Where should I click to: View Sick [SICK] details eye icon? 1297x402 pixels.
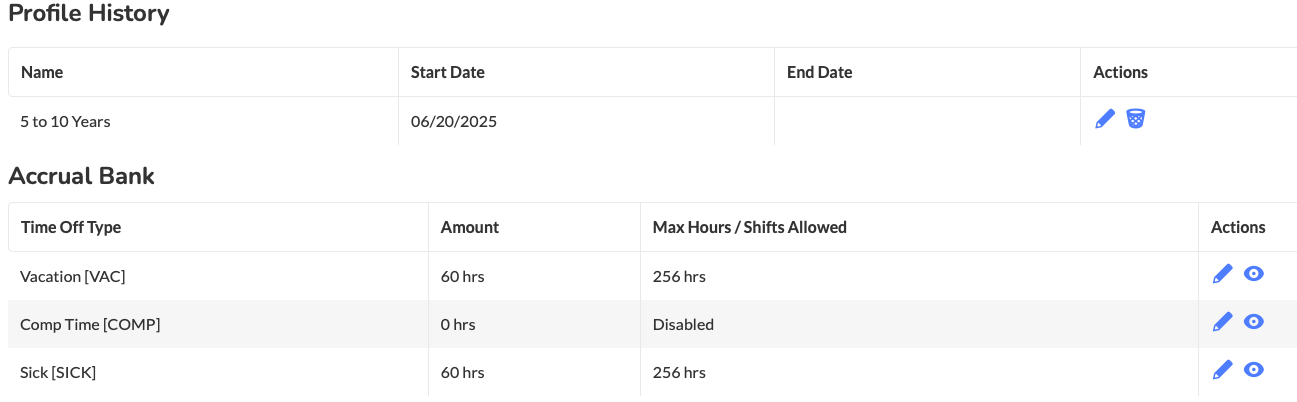(x=1254, y=370)
